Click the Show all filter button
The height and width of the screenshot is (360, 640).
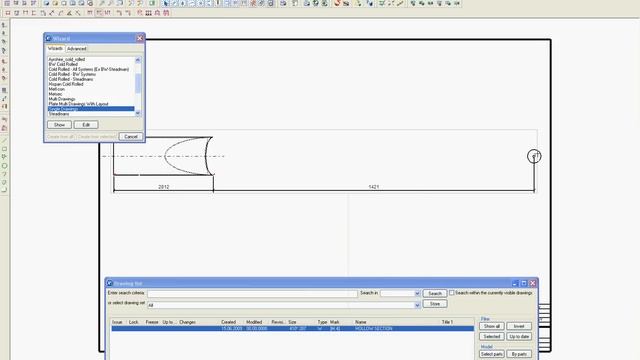pyautogui.click(x=491, y=326)
